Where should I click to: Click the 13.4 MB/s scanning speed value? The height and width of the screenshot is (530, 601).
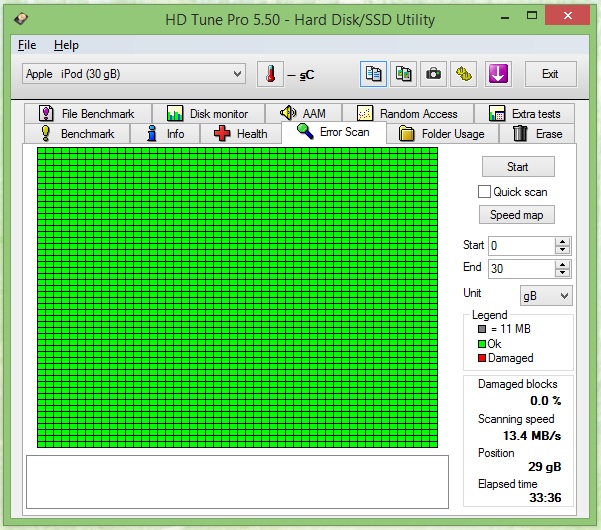click(x=532, y=436)
